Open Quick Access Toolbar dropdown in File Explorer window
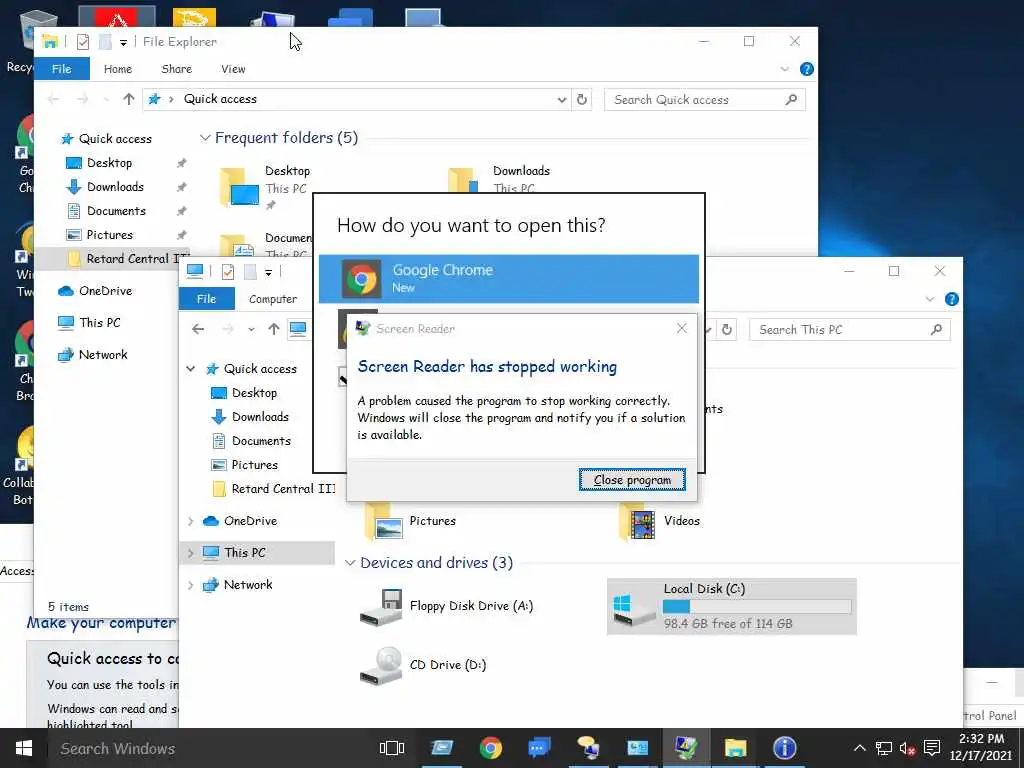Image resolution: width=1024 pixels, height=768 pixels. (x=123, y=43)
